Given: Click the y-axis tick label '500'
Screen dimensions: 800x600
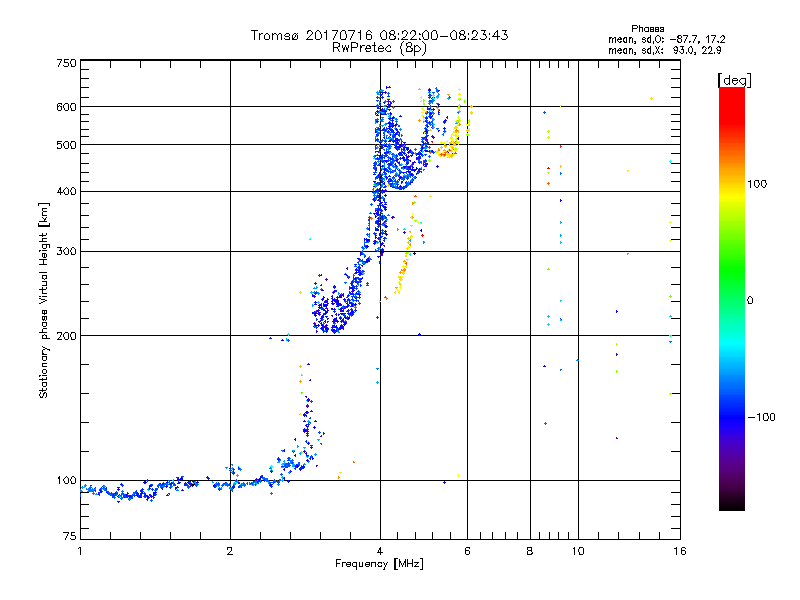Looking at the screenshot, I should tap(67, 145).
